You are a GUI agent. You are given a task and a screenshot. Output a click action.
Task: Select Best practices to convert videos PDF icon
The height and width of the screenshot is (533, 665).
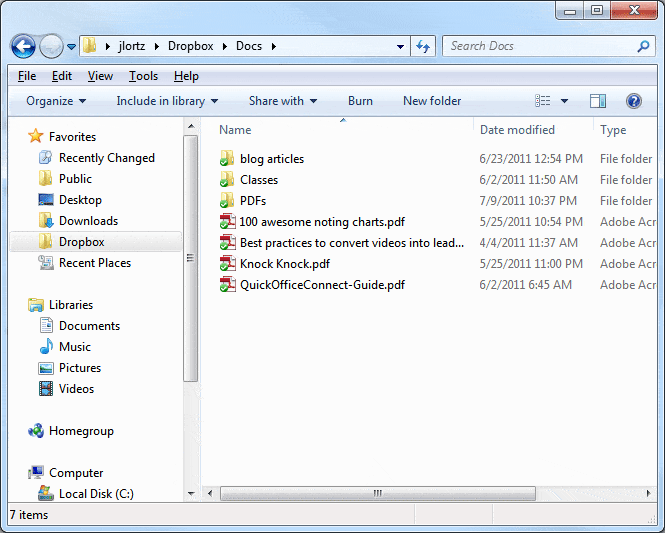[x=227, y=243]
